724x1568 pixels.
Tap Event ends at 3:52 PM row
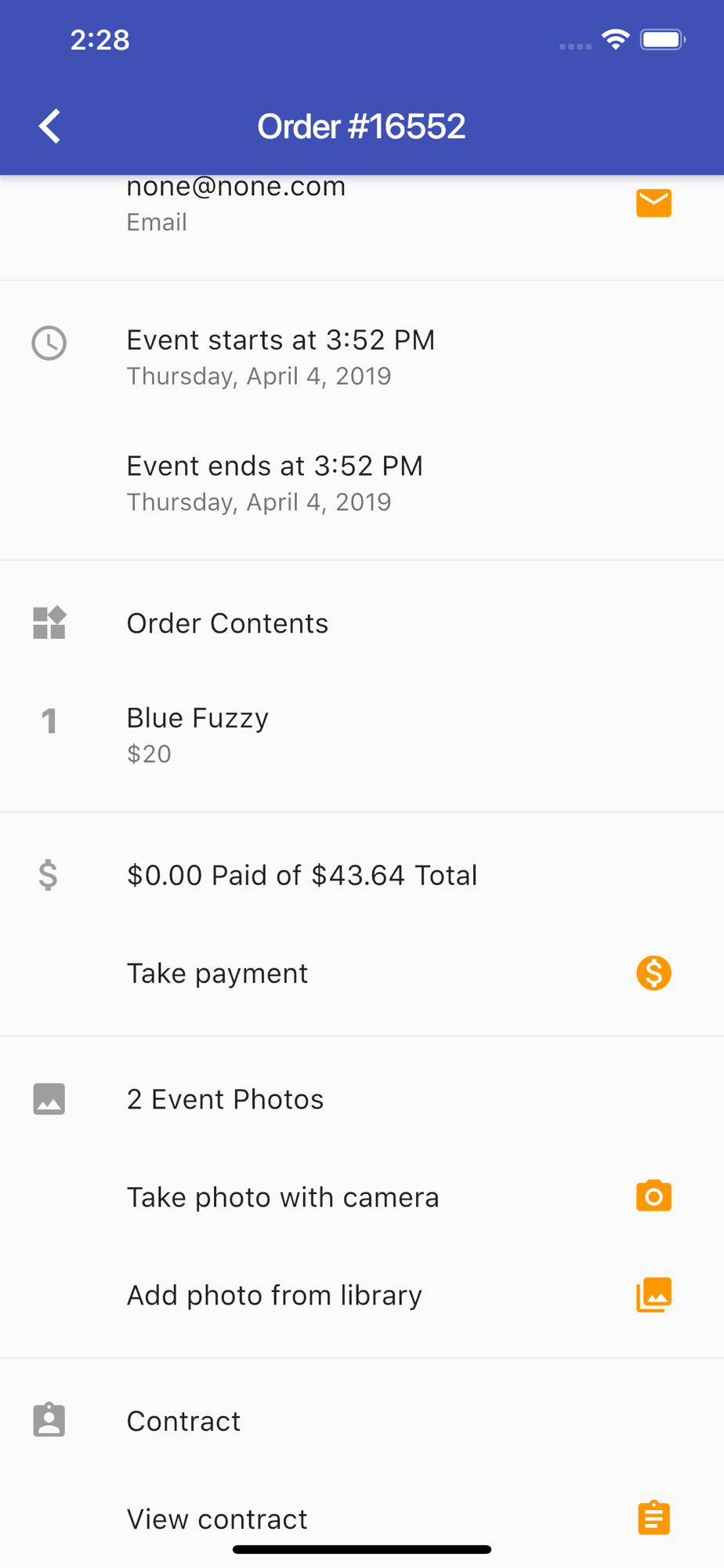(x=362, y=483)
